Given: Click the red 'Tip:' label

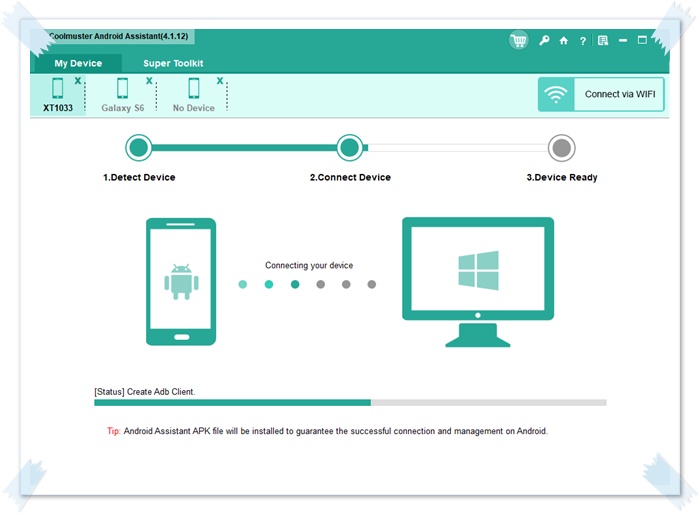Looking at the screenshot, I should click(114, 431).
